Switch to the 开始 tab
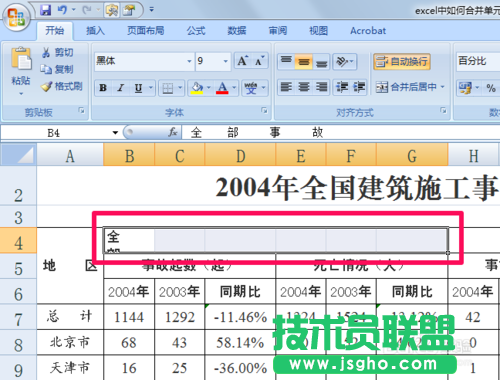The height and width of the screenshot is (380, 500). 55,31
